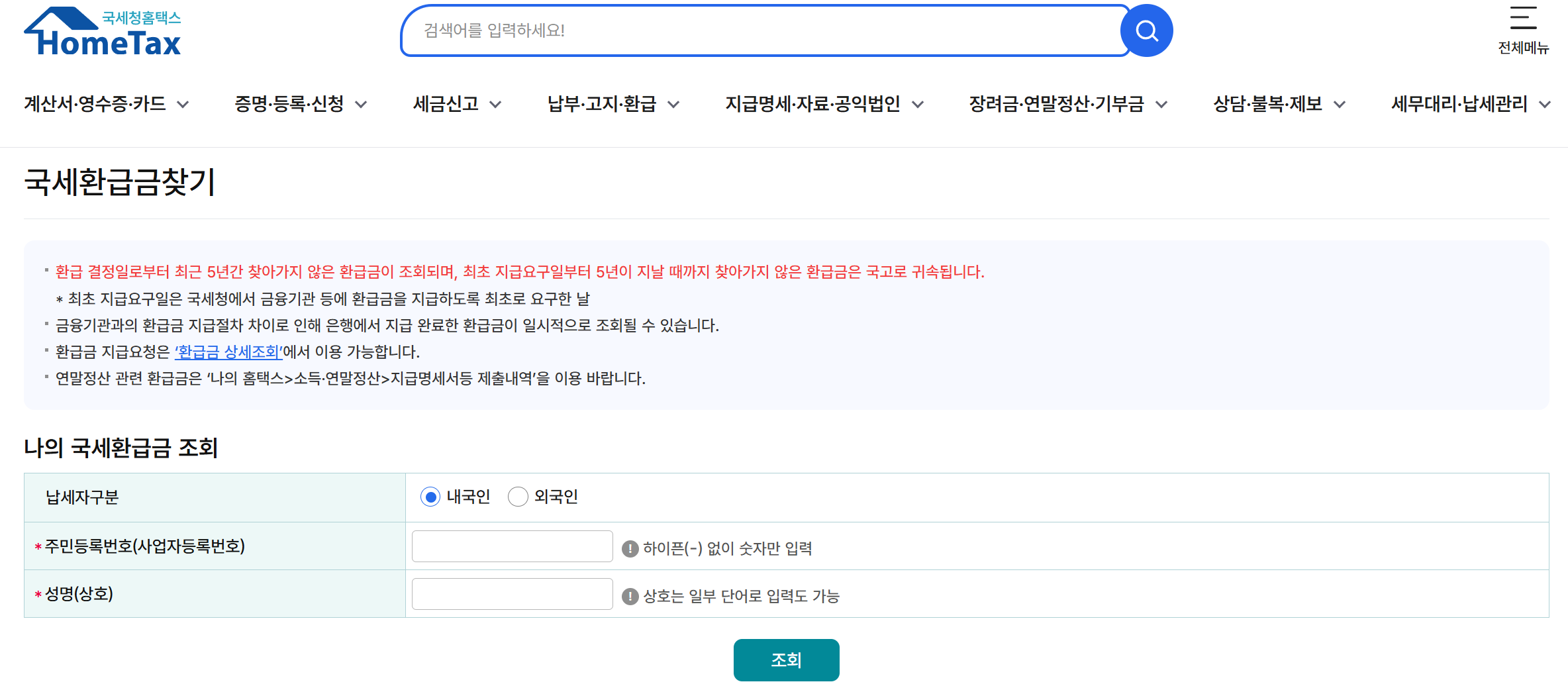This screenshot has height=686, width=1568.
Task: Click the 납세자구분 row label
Action: coord(82,497)
